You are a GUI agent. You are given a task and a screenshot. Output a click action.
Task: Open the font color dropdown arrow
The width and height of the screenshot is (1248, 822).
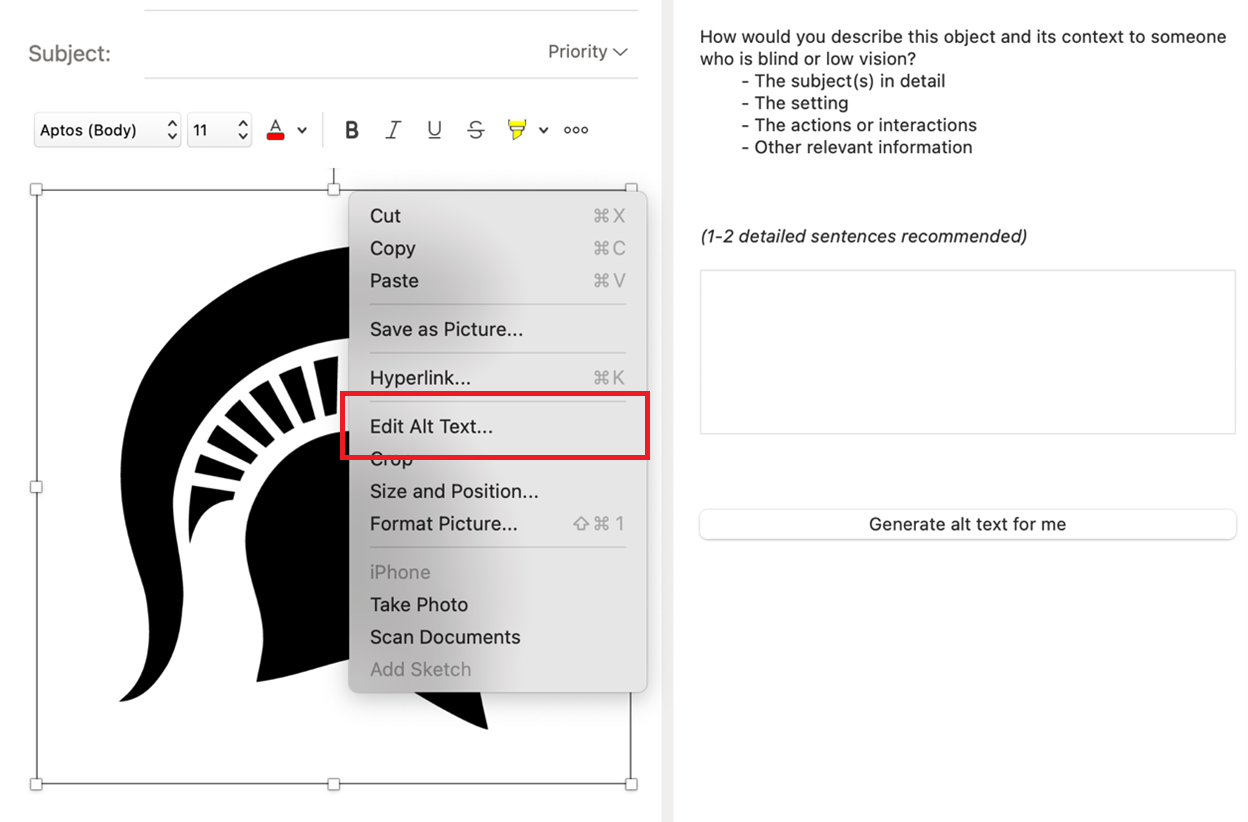click(302, 130)
